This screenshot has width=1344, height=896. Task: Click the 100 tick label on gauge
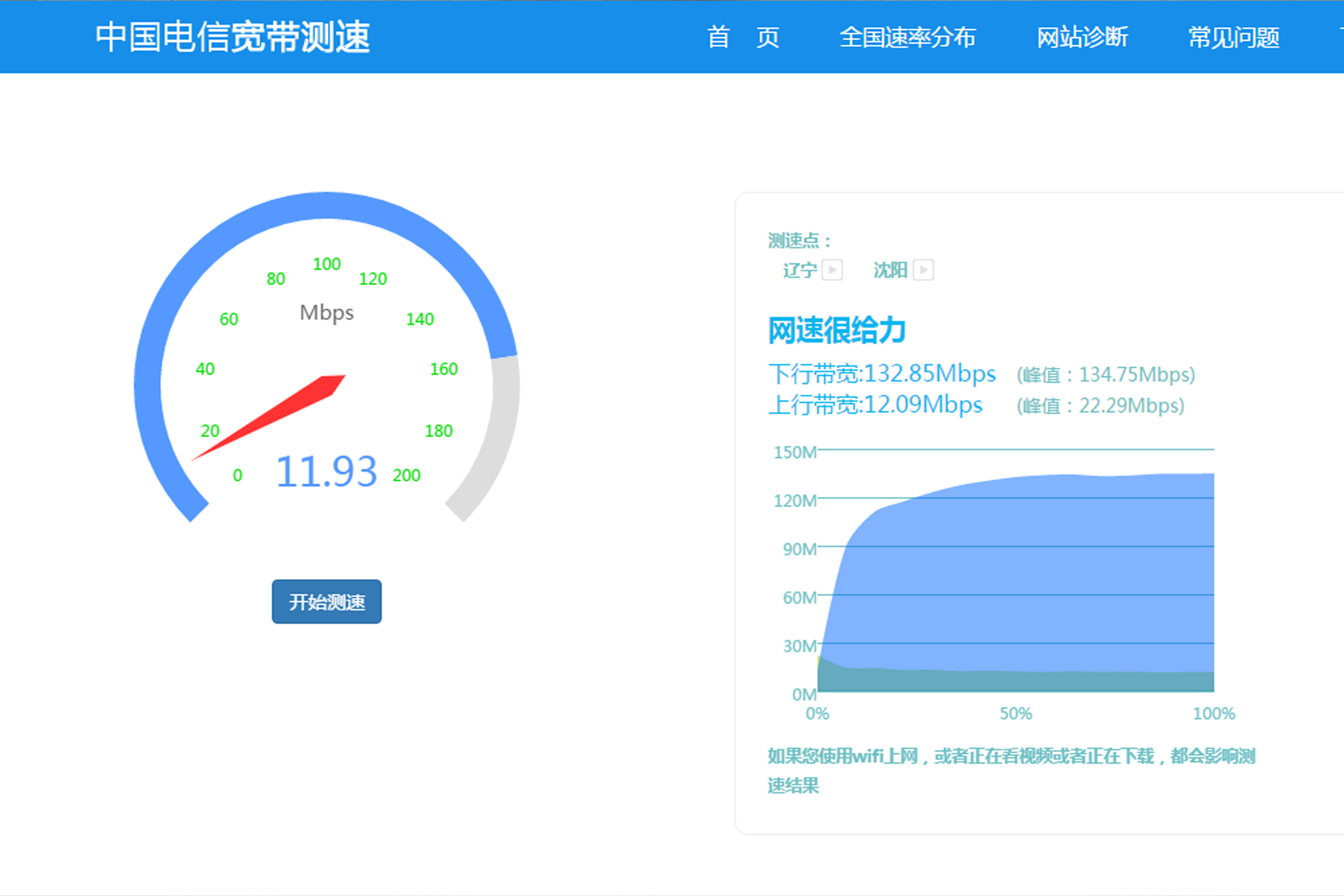pos(326,264)
